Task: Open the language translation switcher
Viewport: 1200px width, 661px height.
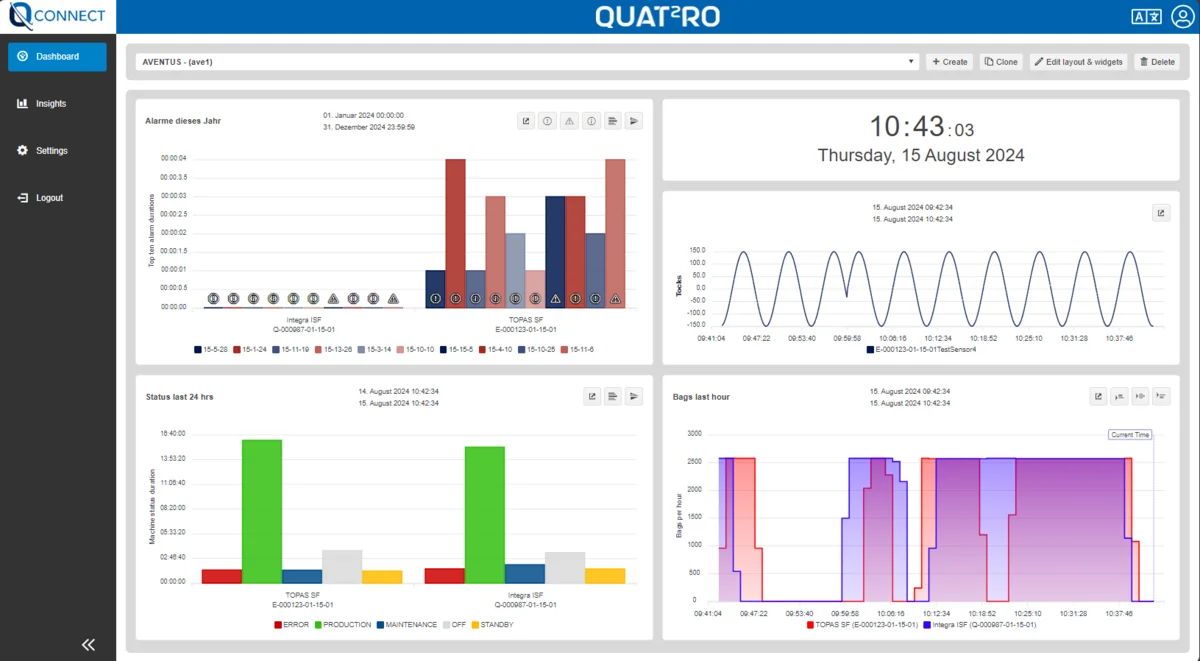Action: click(x=1146, y=16)
